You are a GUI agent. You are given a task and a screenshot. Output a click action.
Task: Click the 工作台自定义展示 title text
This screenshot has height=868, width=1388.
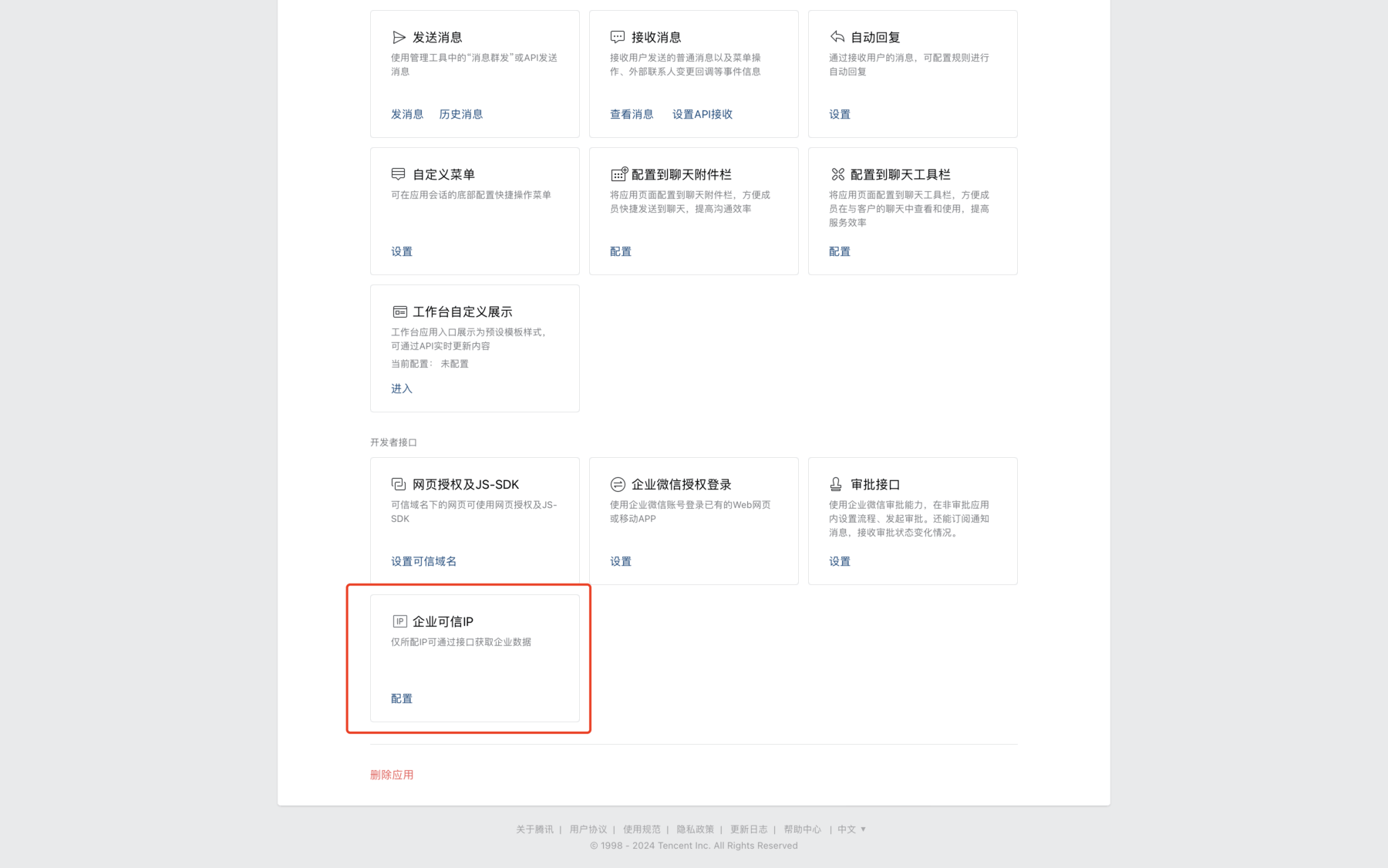(463, 311)
